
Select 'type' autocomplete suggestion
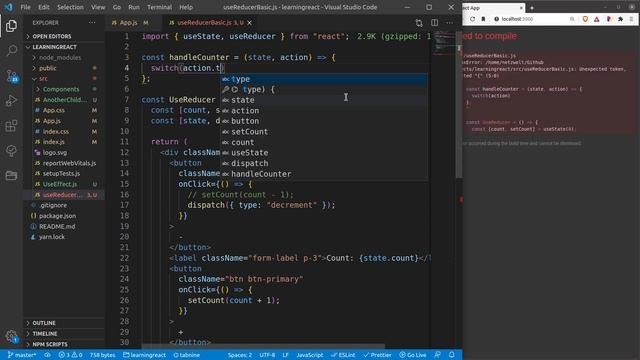pos(324,79)
